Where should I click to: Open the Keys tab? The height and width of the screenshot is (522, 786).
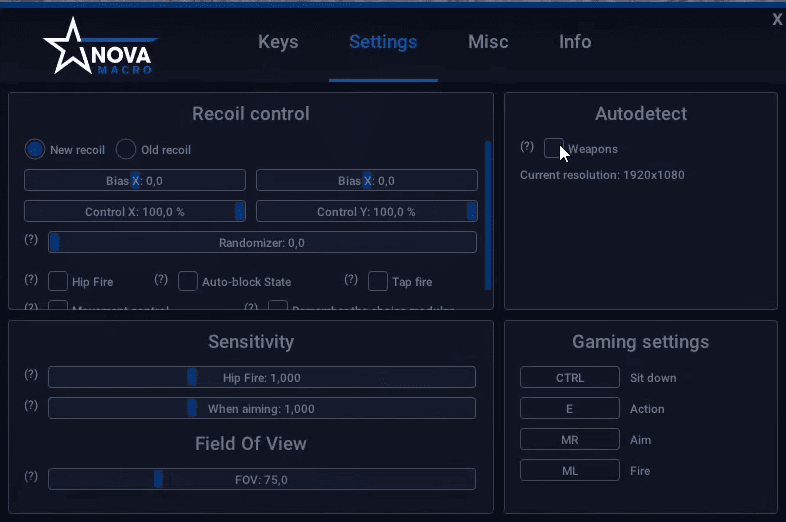click(278, 42)
